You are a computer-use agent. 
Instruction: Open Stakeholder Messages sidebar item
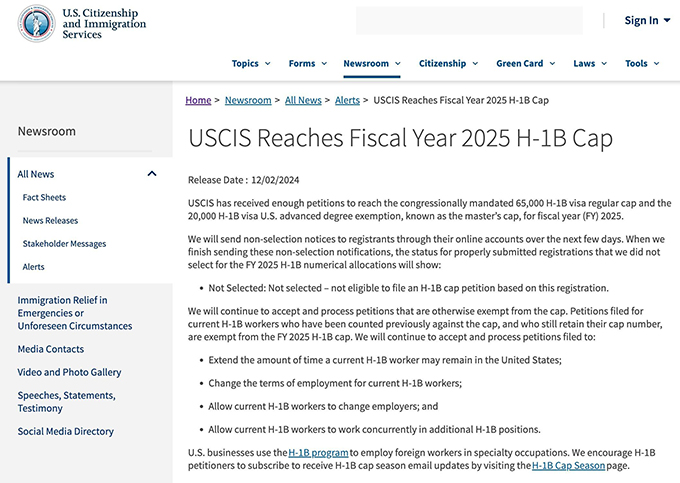coord(64,244)
